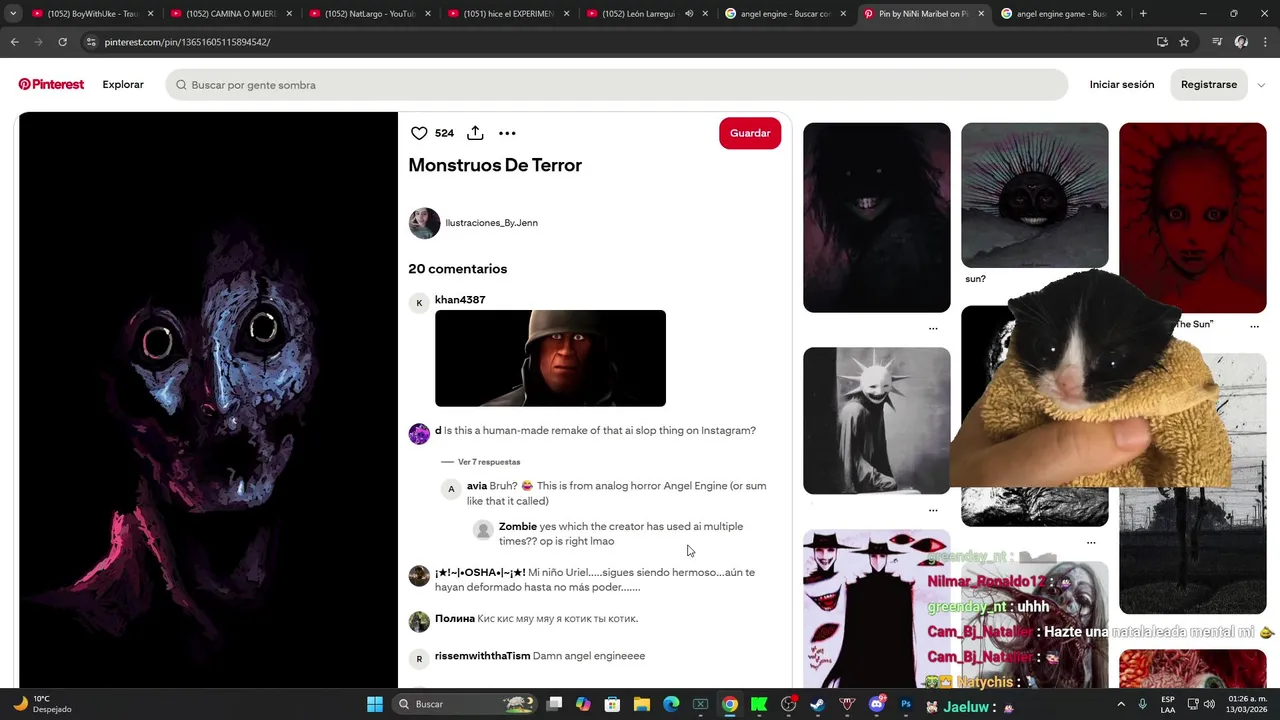Open Explorar link
Screen dimensions: 1280x720
pyautogui.click(x=123, y=85)
